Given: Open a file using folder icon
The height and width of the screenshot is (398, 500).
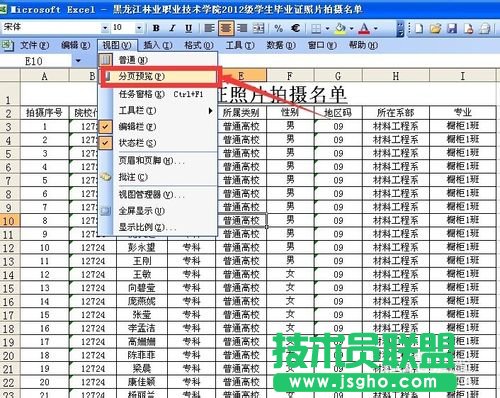Looking at the screenshot, I should (435, 28).
